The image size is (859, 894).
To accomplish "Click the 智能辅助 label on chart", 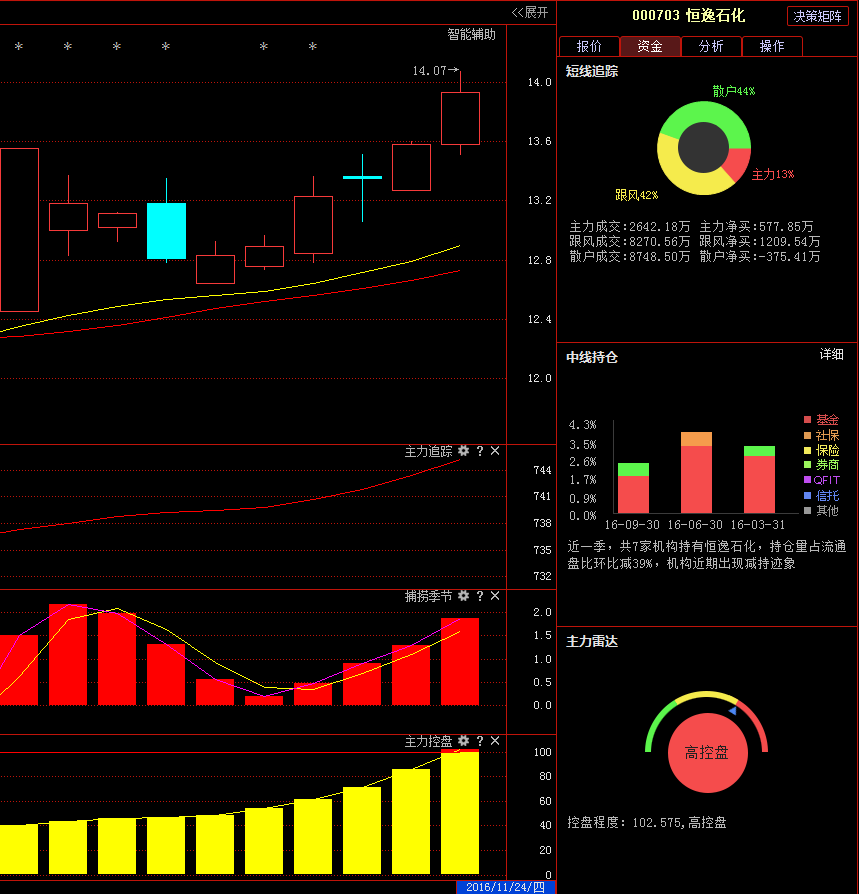I will [x=471, y=34].
